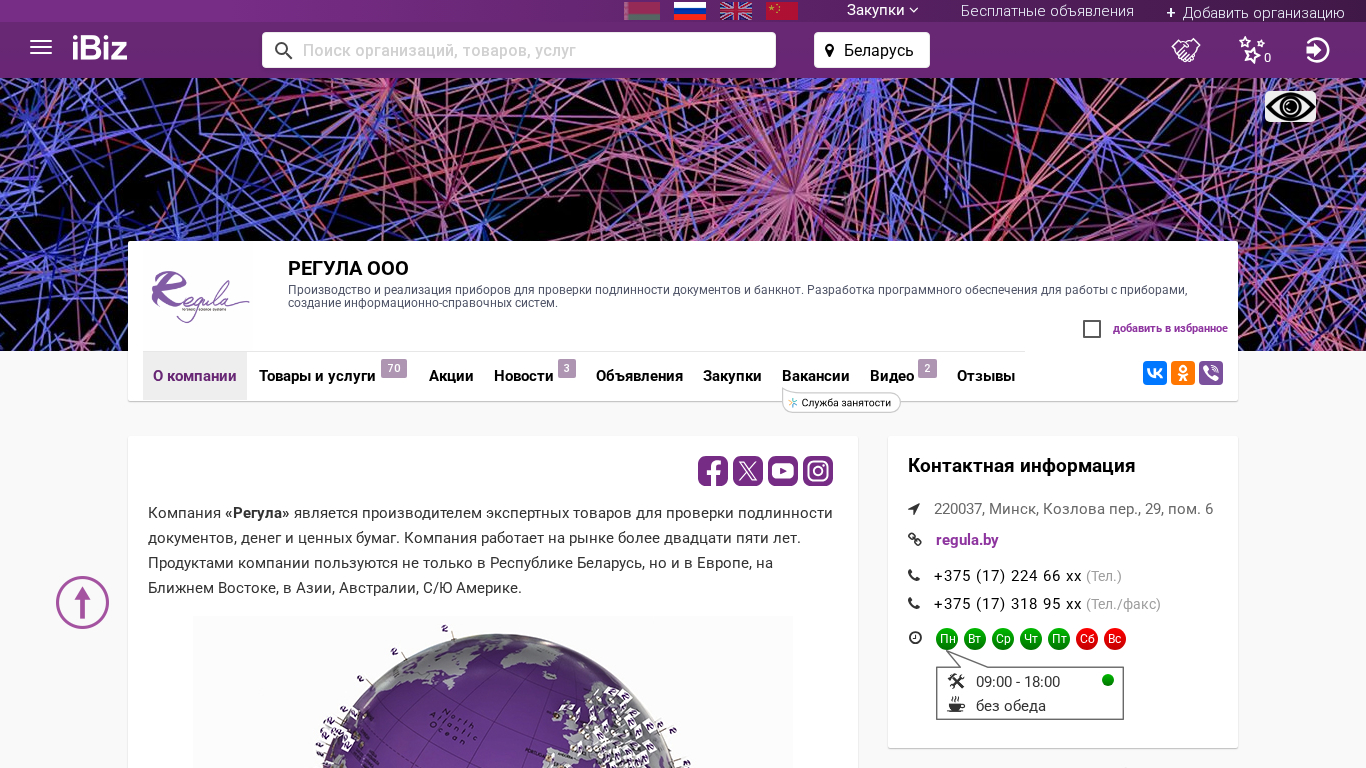Click the scroll-to-top arrow button
The height and width of the screenshot is (768, 1366).
(82, 602)
